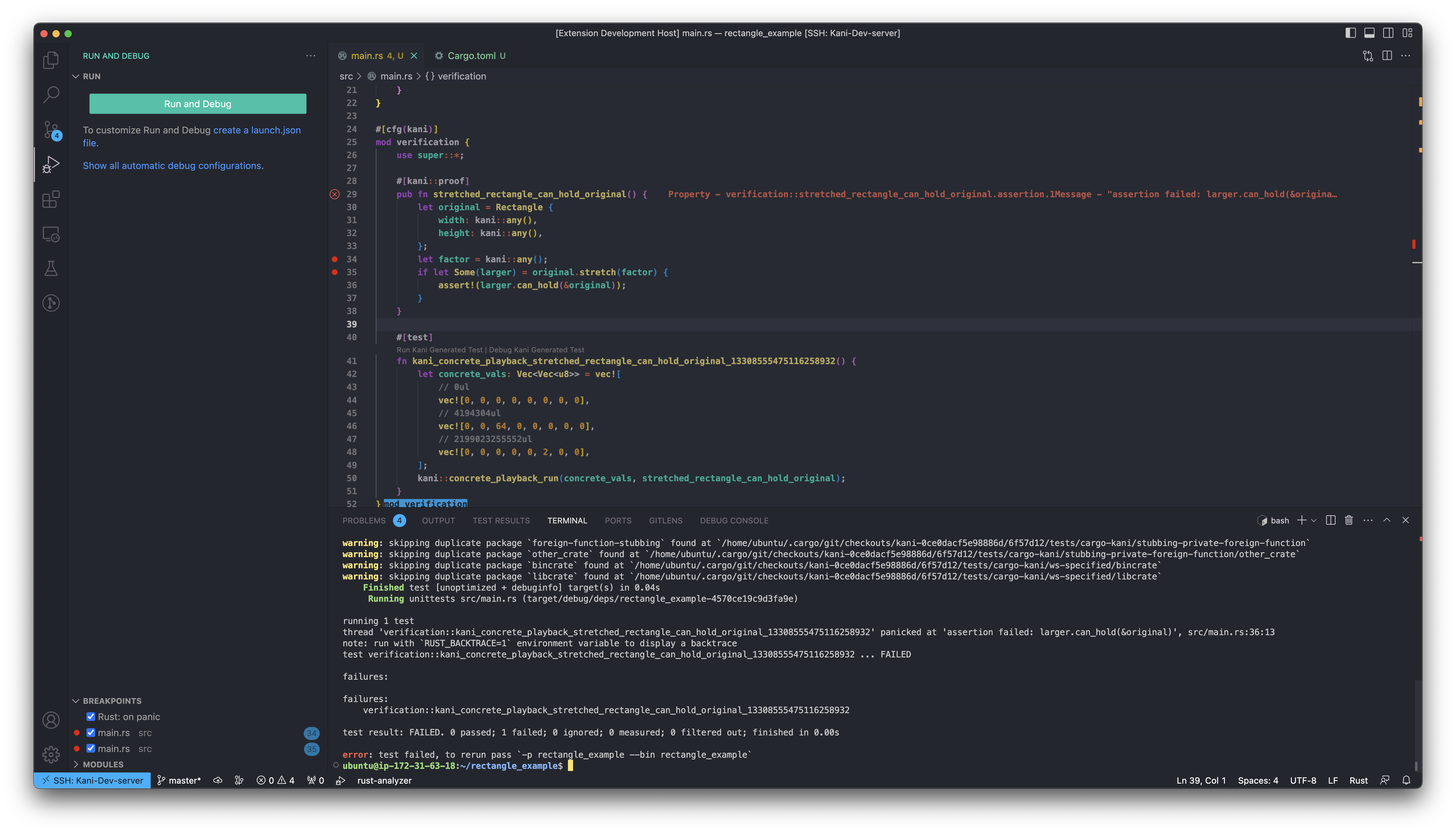
Task: Toggle the Rust: on panic breakpoint checkbox
Action: pyautogui.click(x=90, y=716)
